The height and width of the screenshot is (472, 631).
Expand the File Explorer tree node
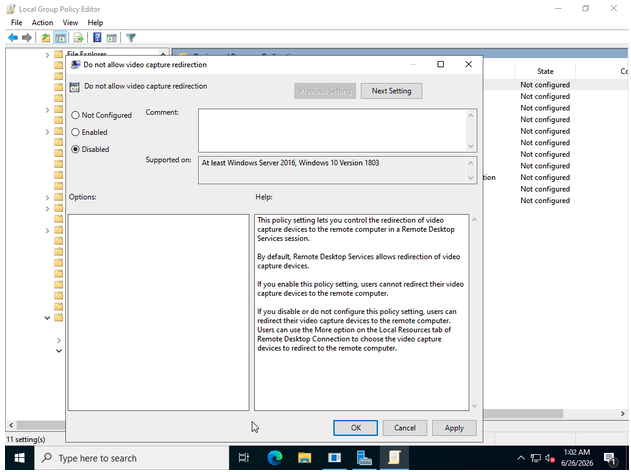(47, 55)
